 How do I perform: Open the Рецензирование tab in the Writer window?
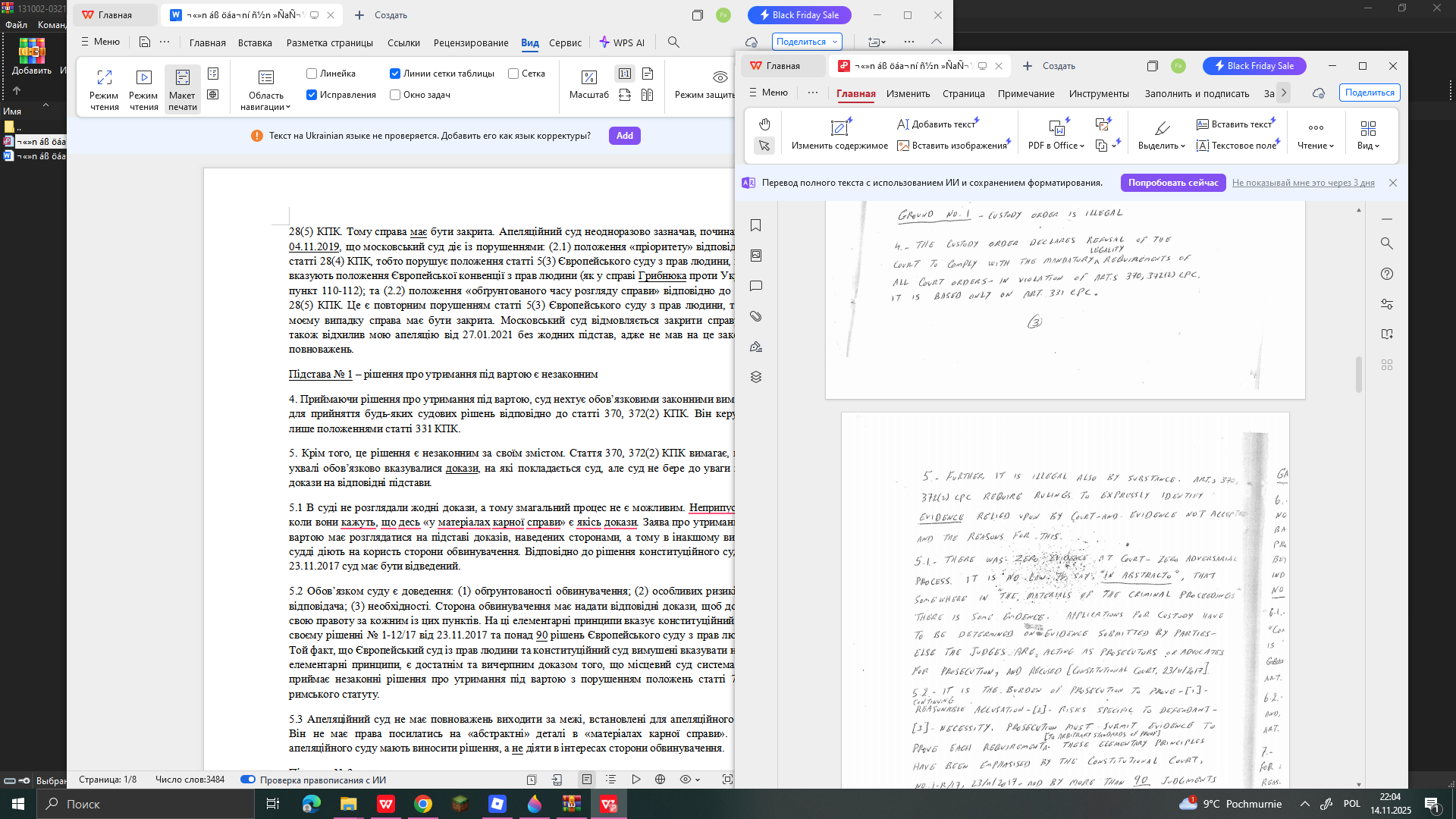471,42
